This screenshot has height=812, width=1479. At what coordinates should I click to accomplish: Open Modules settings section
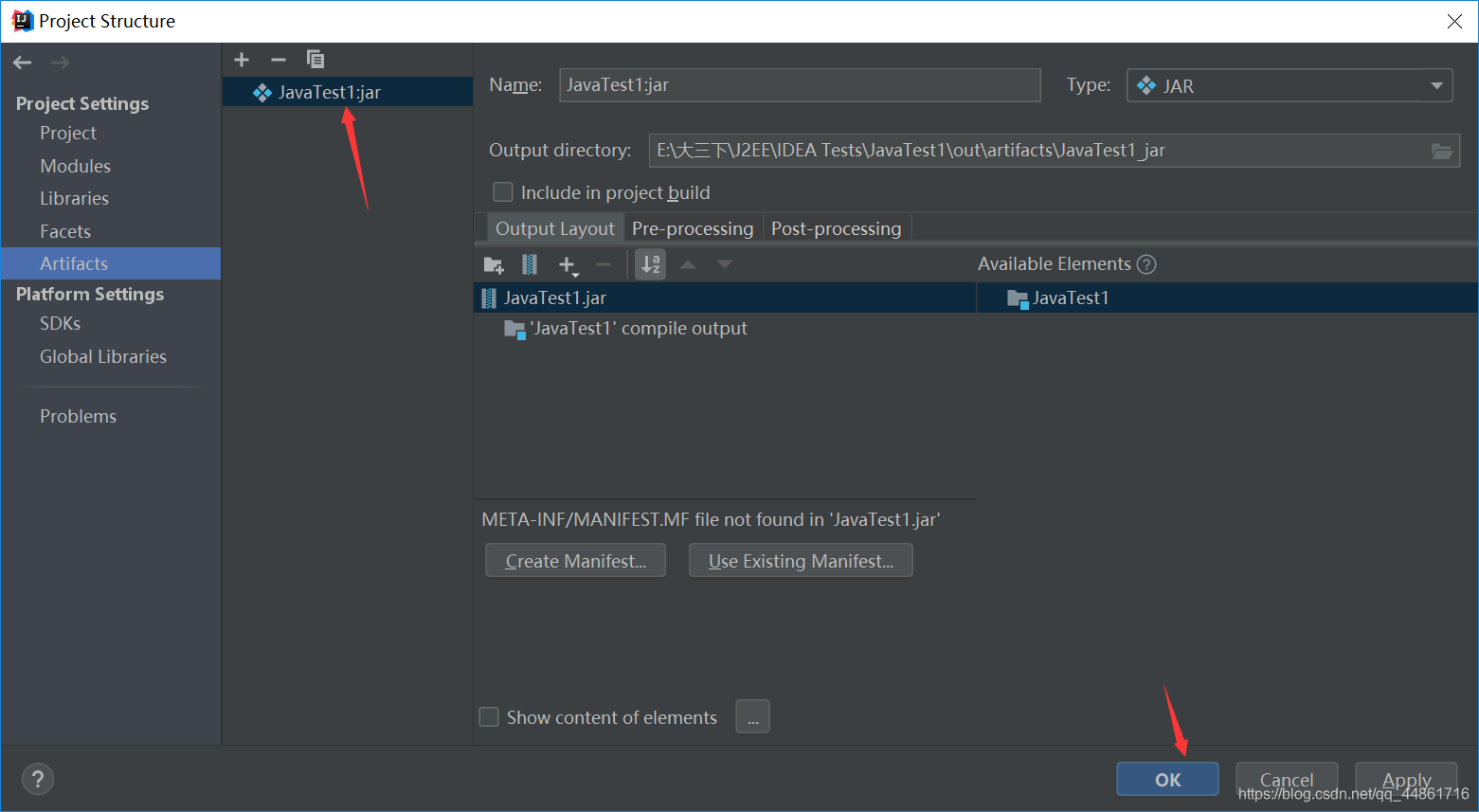pyautogui.click(x=76, y=166)
